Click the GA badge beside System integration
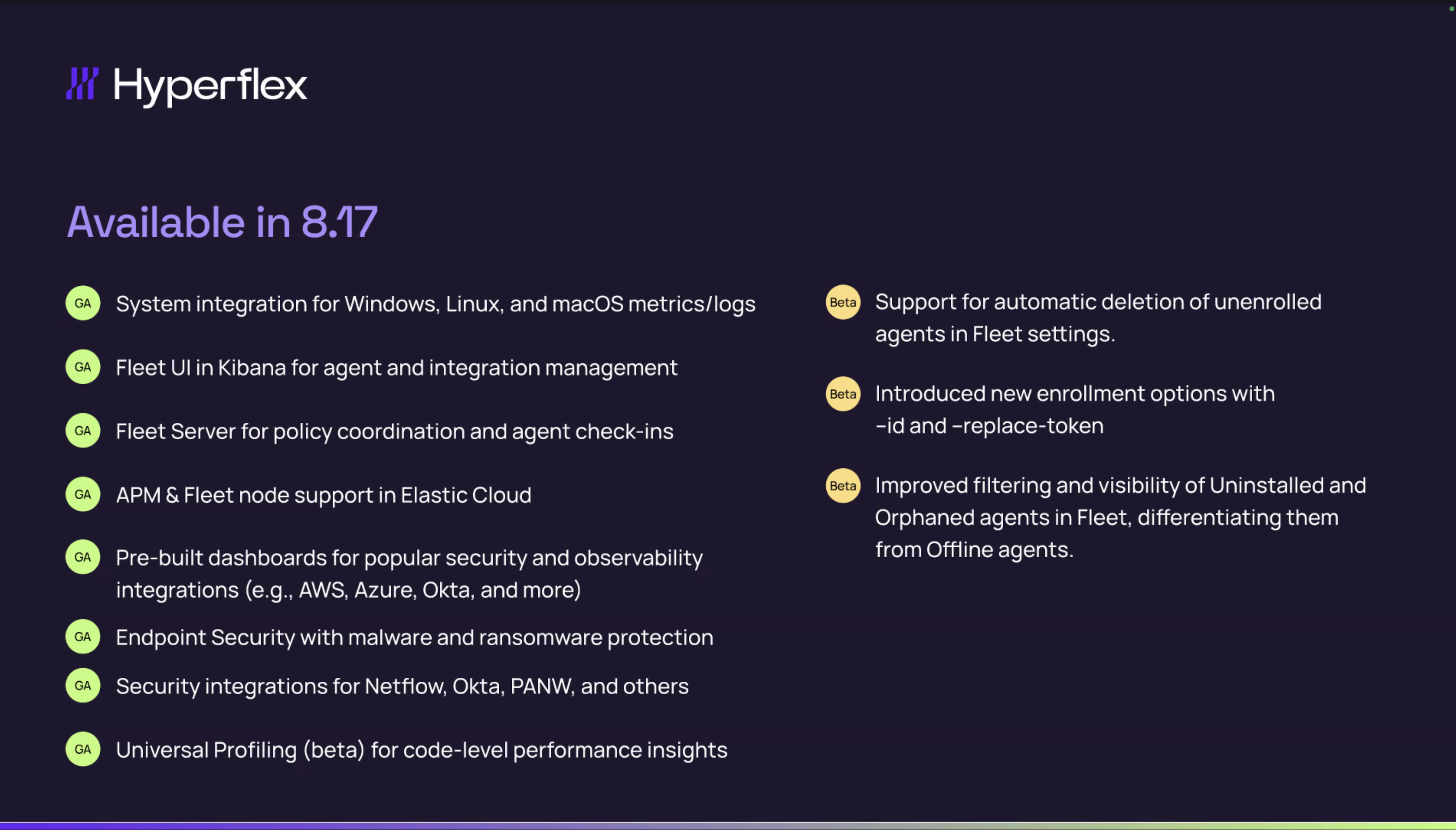Viewport: 1456px width, 830px height. (82, 303)
